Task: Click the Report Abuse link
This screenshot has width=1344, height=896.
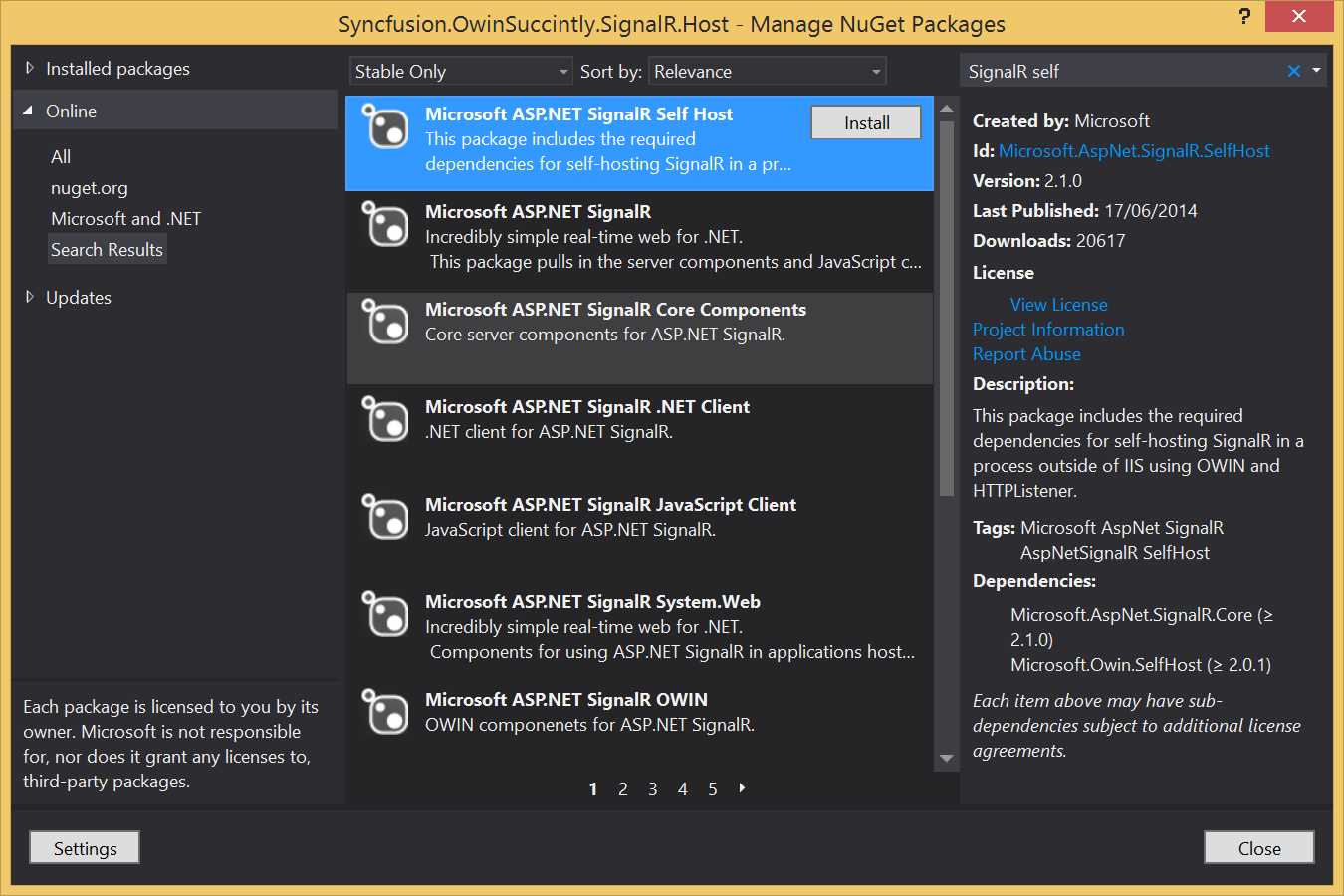Action: (x=1026, y=353)
